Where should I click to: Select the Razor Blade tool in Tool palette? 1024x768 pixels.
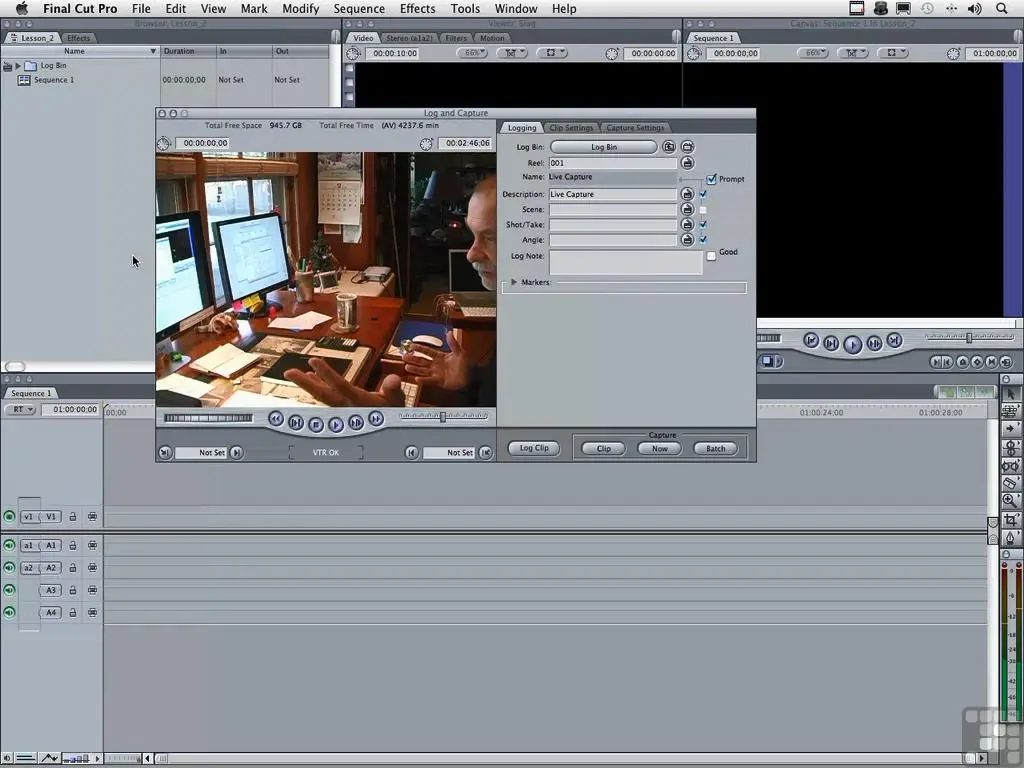[1011, 483]
